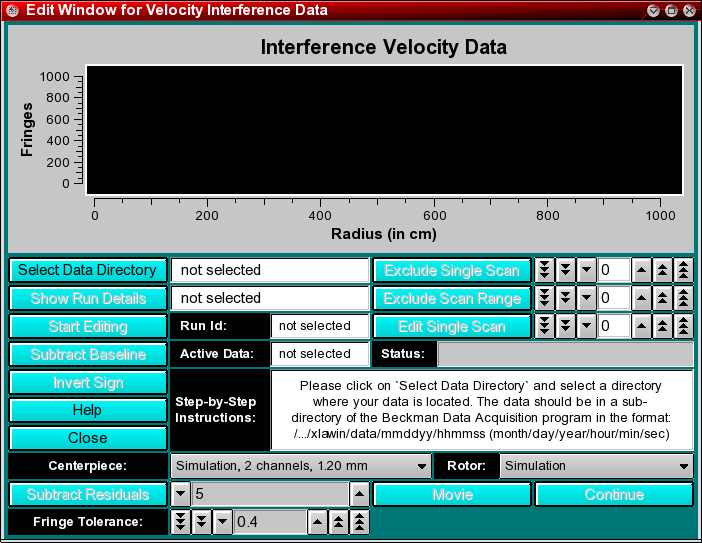Click the Start Editing button
The height and width of the screenshot is (543, 702).
(x=88, y=326)
